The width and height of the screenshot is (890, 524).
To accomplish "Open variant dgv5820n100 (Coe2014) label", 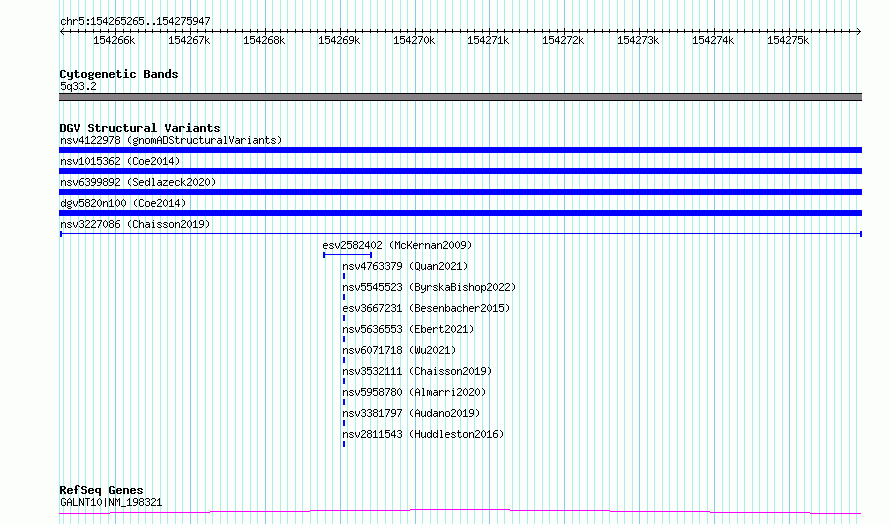I will 123,203.
